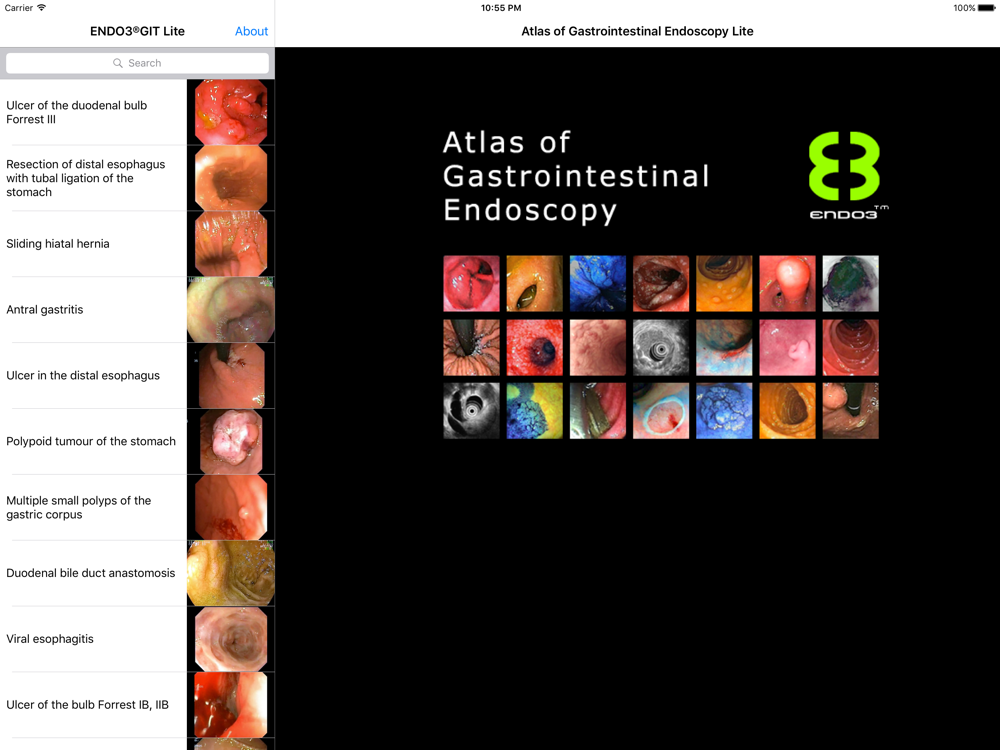Viewport: 1000px width, 750px height.
Task: Click the 10:55 PM clock
Action: (x=501, y=8)
